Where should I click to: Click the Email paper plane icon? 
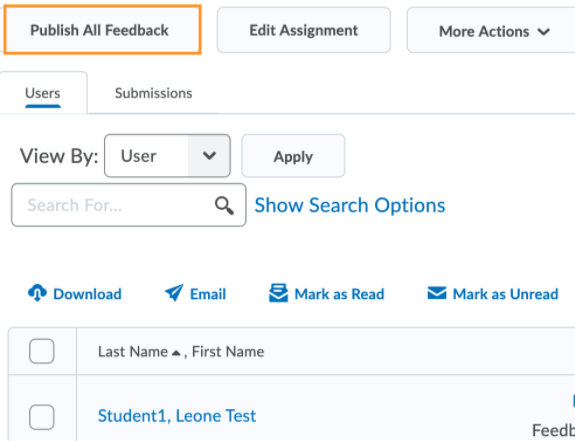[174, 293]
